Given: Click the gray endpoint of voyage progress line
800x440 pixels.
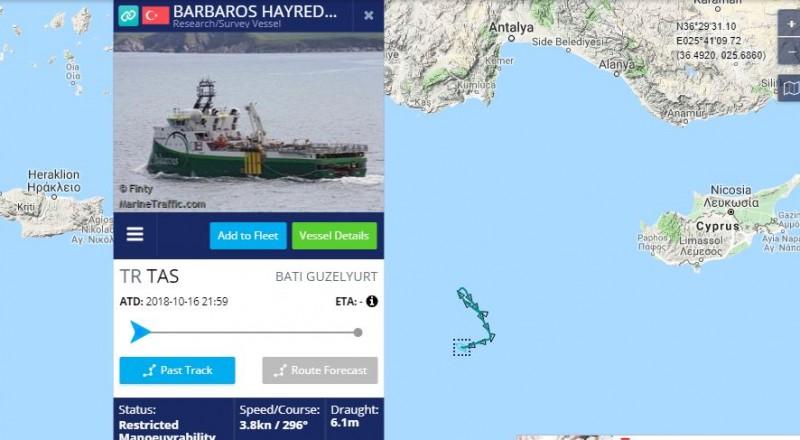Looking at the screenshot, I should click(x=358, y=333).
